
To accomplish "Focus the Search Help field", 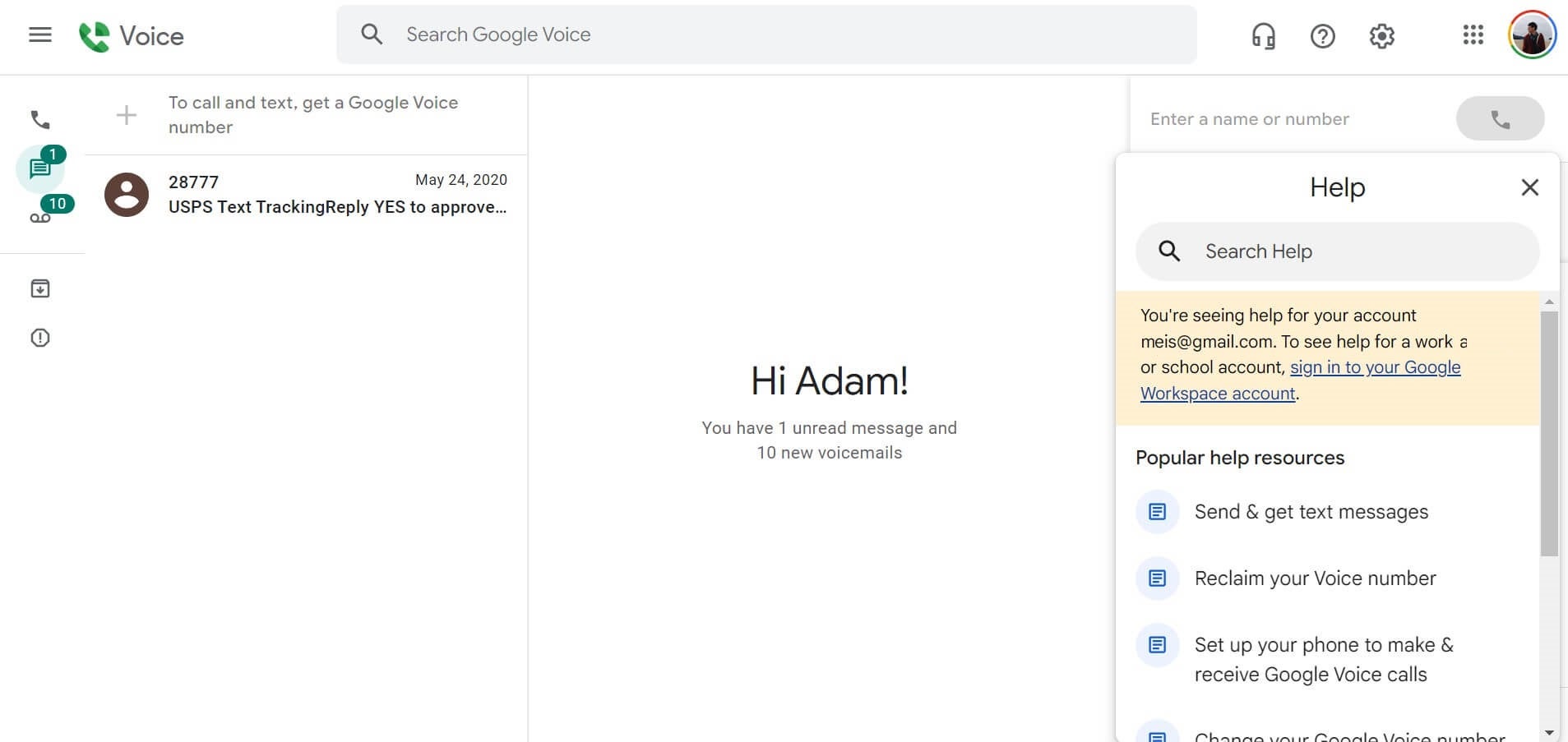I will pyautogui.click(x=1337, y=251).
